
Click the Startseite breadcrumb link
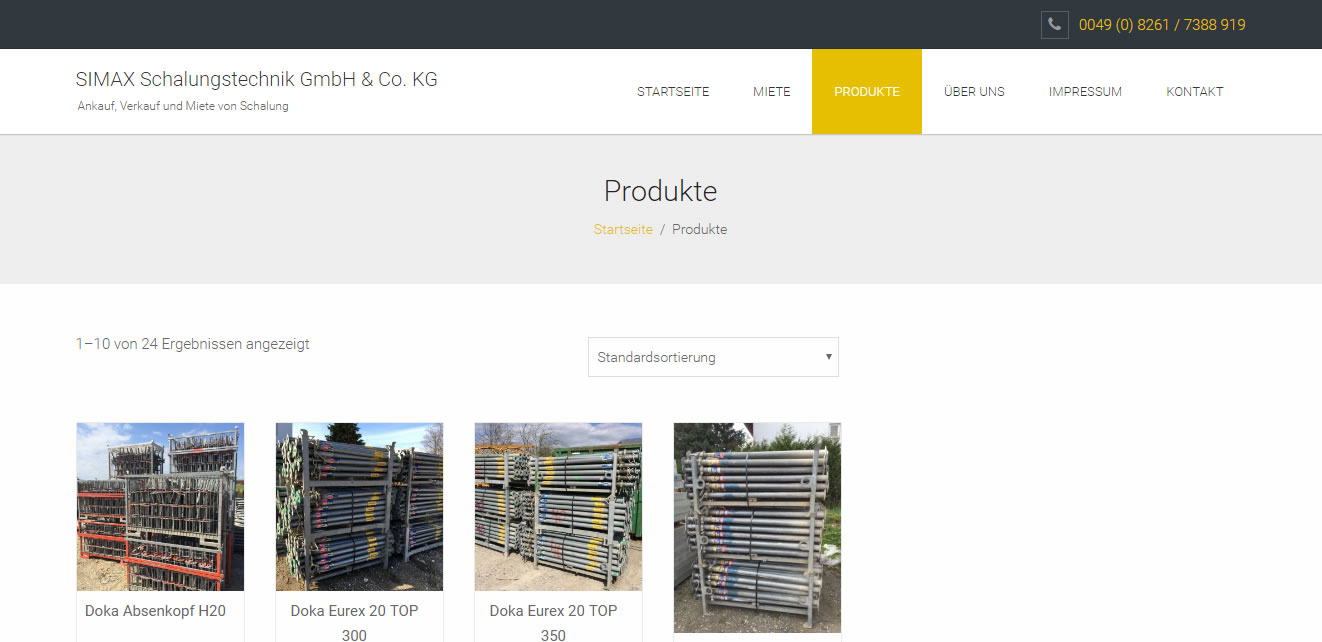(623, 229)
